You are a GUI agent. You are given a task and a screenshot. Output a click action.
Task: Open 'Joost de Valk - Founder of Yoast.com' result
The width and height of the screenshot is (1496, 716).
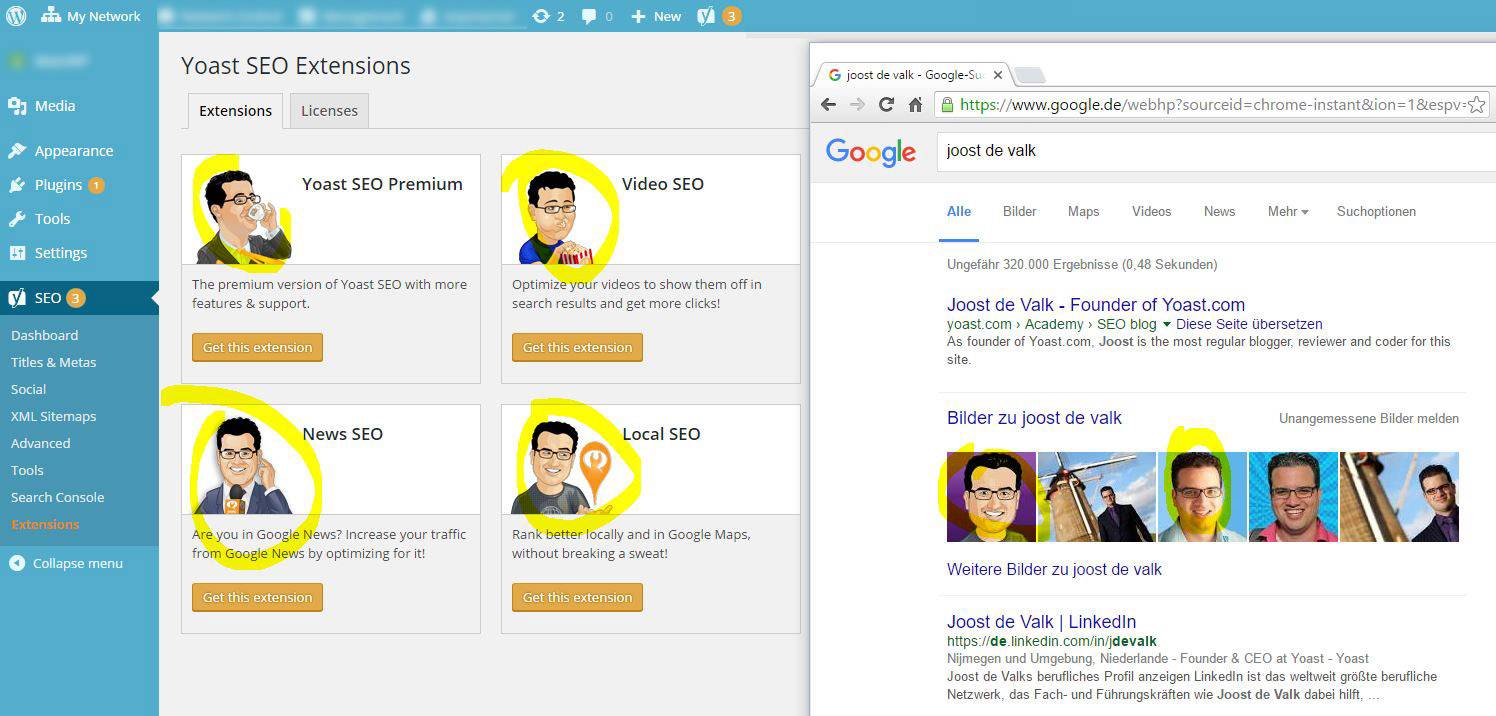1096,305
